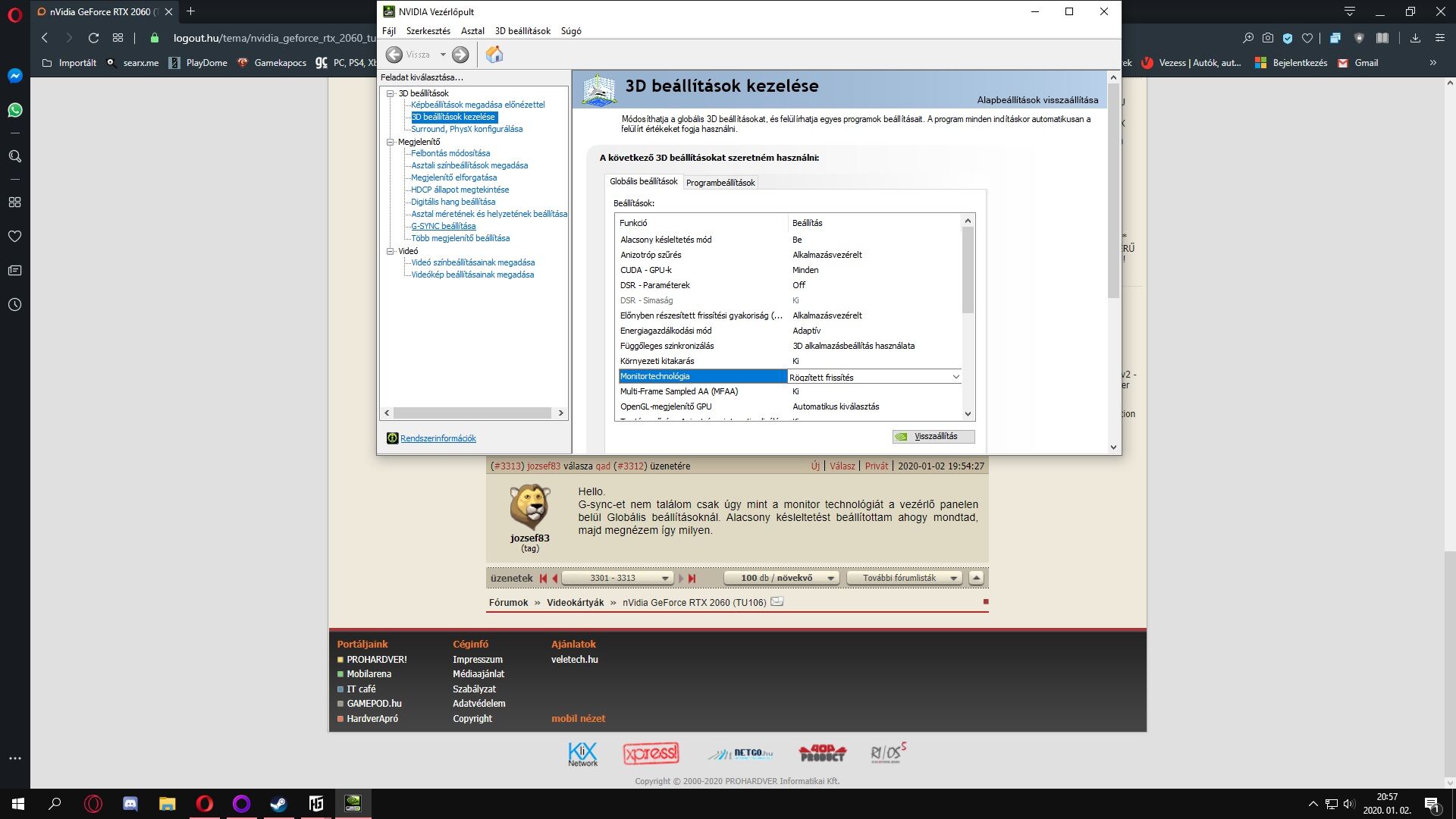Select the Energiagazdálkodási mód row
This screenshot has height=819, width=1456.
pyautogui.click(x=789, y=331)
